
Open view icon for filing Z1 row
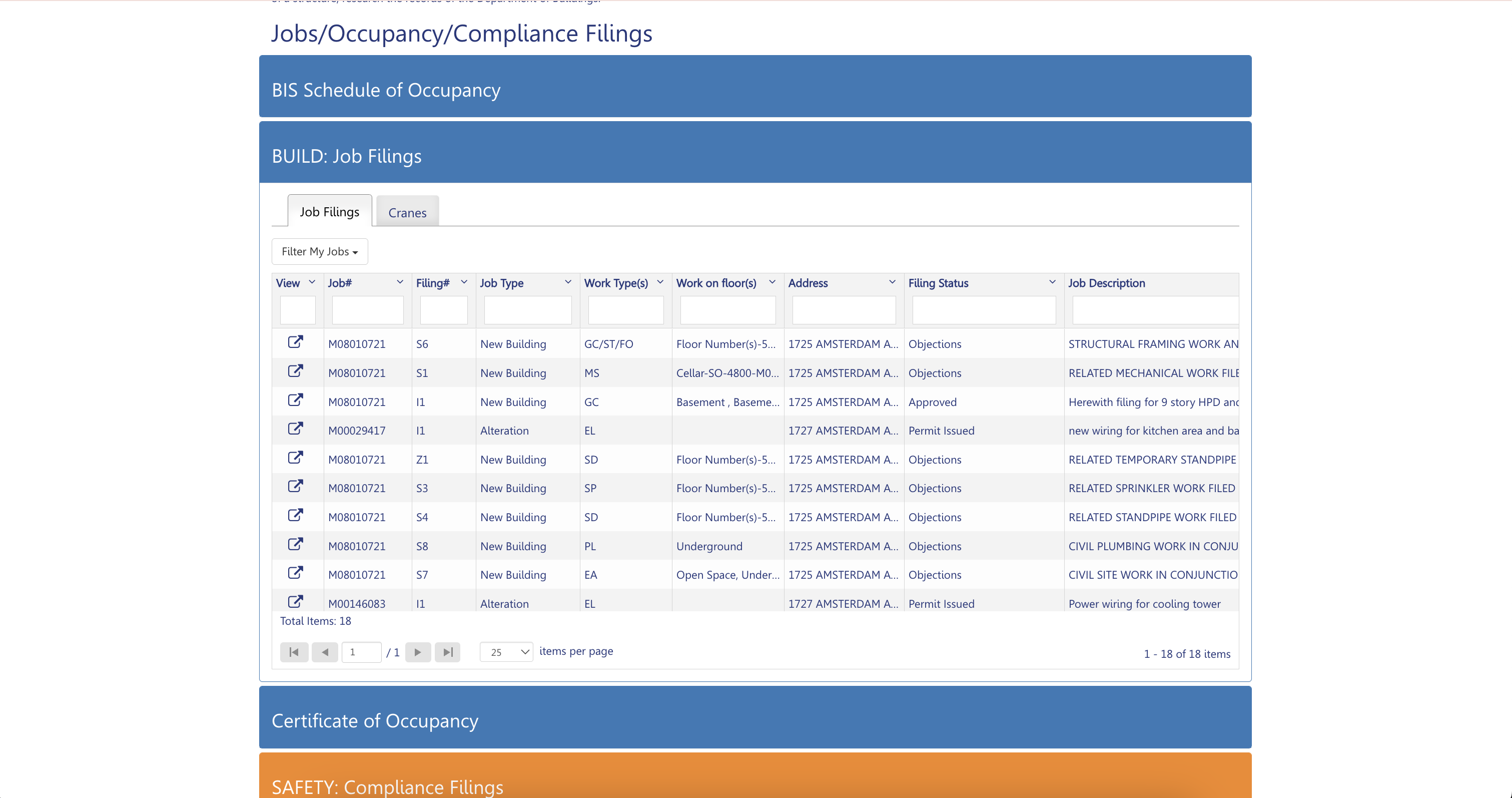tap(295, 458)
